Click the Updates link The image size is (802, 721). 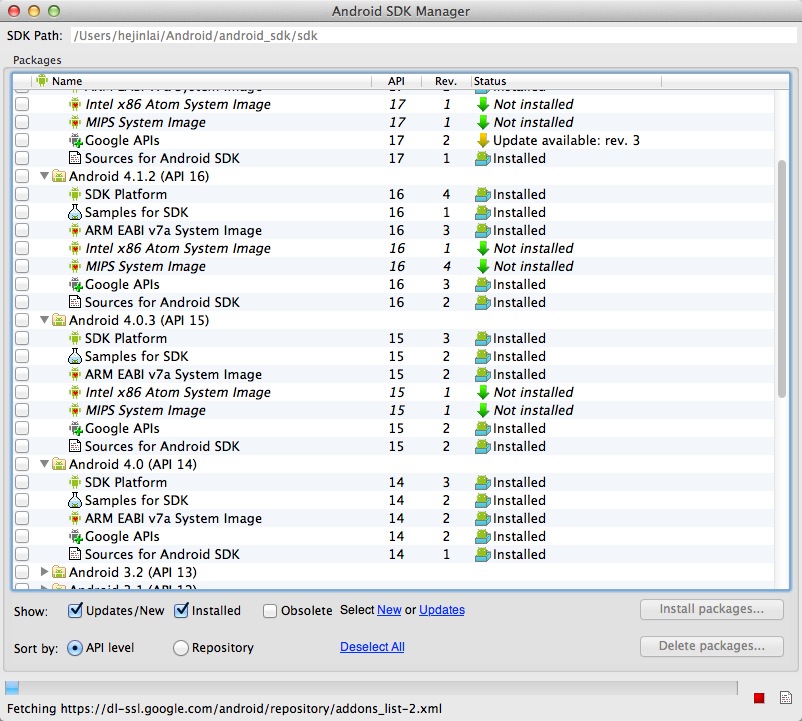point(442,610)
